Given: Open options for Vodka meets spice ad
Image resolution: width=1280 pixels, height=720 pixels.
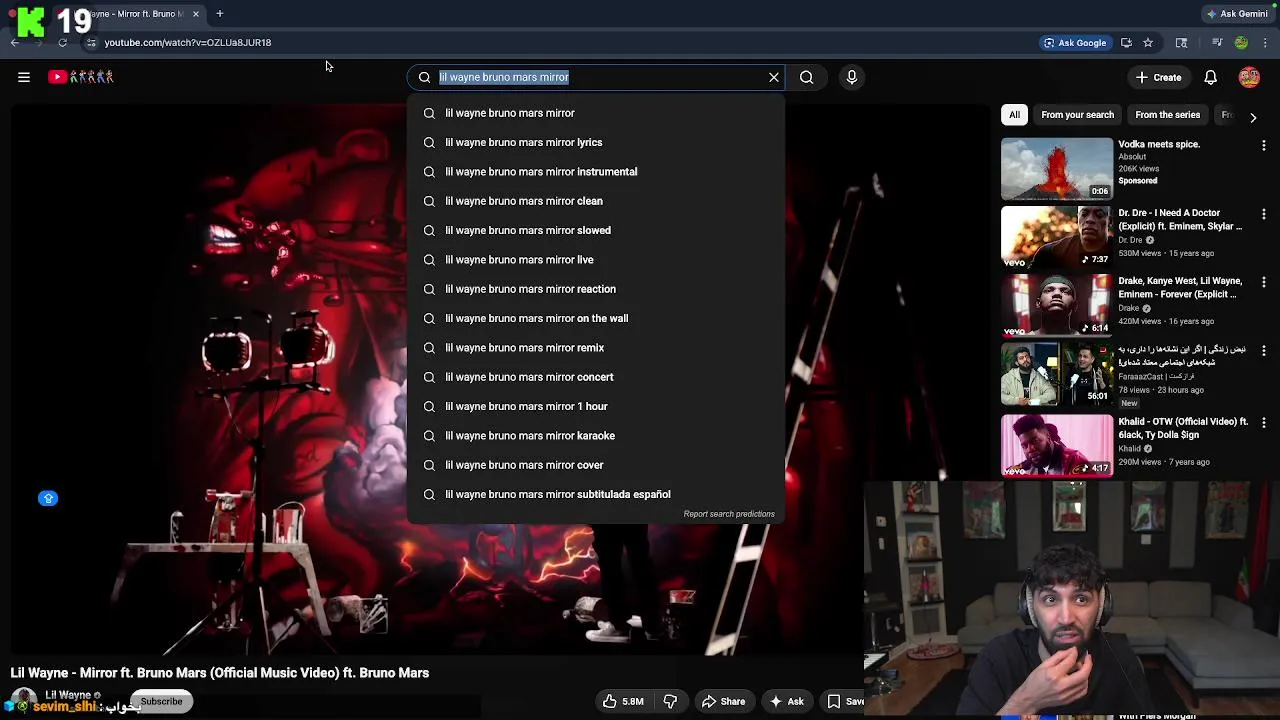Looking at the screenshot, I should coord(1264,146).
